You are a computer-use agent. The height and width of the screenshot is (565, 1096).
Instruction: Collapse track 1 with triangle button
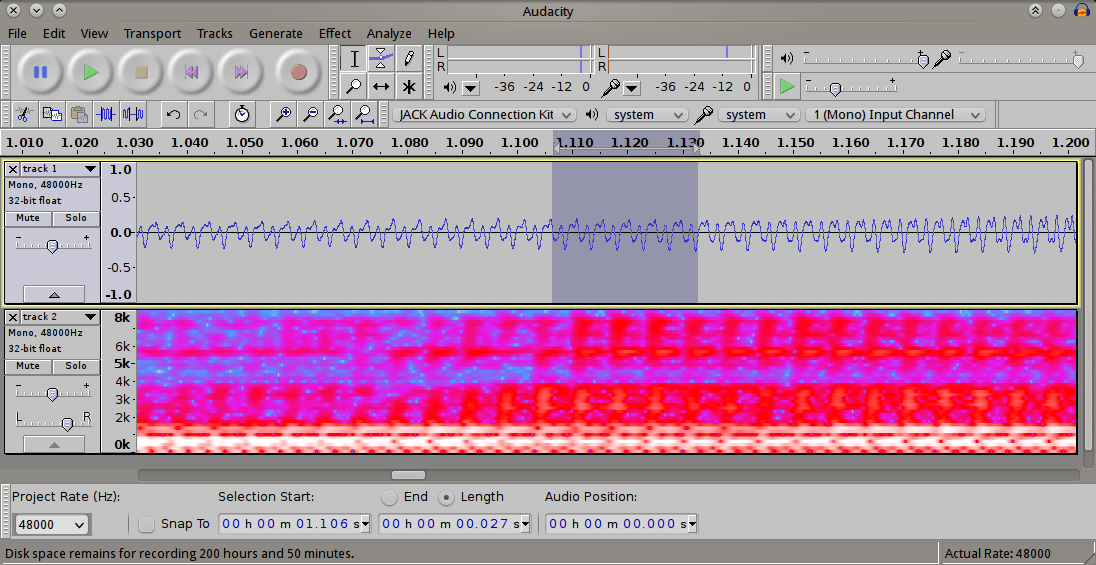click(x=54, y=294)
